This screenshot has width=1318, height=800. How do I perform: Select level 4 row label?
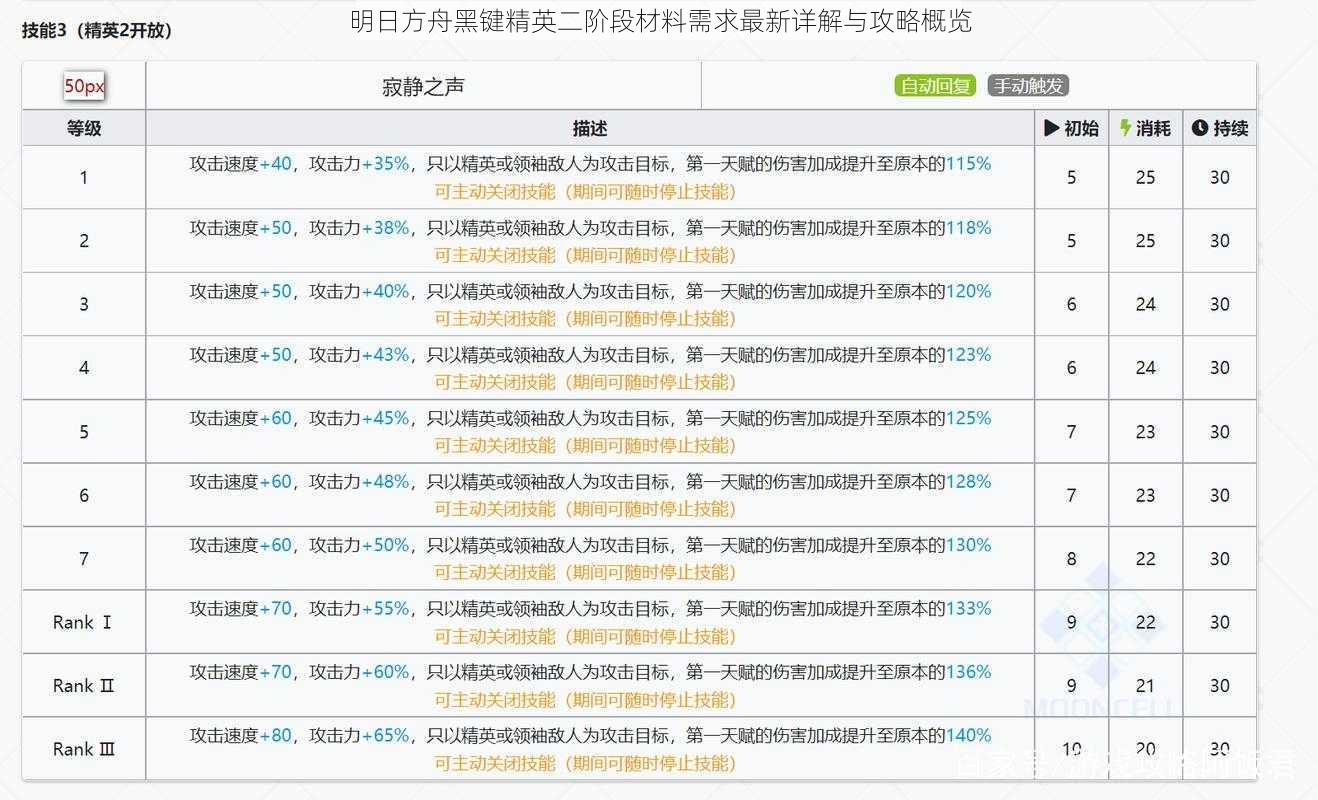84,368
